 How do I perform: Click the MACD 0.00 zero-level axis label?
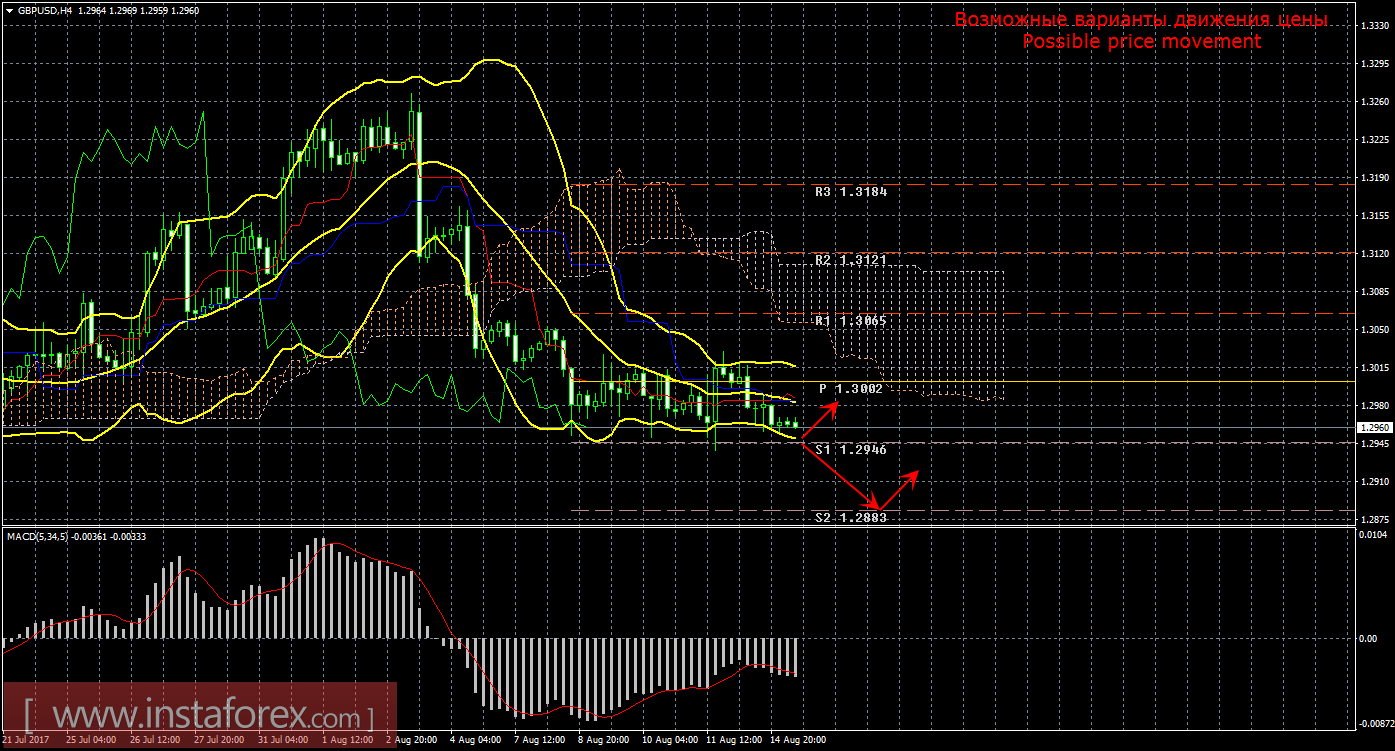coord(1370,638)
